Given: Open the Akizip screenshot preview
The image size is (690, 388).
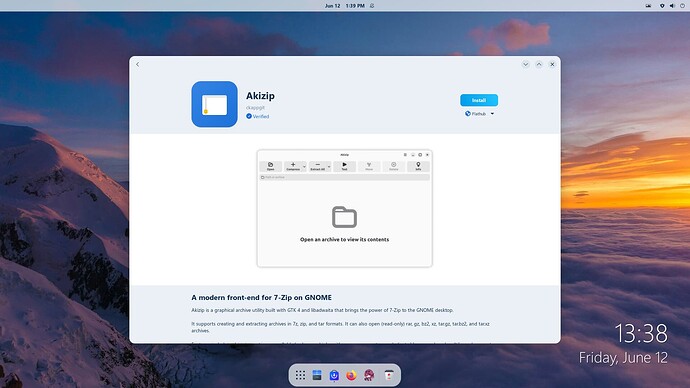Looking at the screenshot, I should (x=345, y=209).
